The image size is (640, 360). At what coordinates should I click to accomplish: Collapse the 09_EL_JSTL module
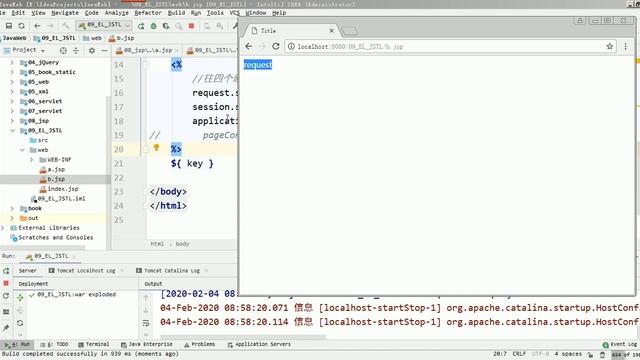tap(12, 131)
